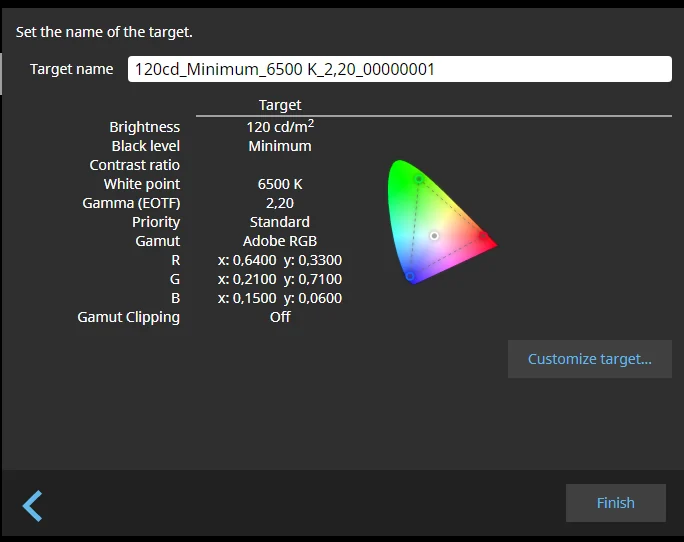Click the White point value 6500 K
The height and width of the screenshot is (542, 684).
[x=280, y=184]
